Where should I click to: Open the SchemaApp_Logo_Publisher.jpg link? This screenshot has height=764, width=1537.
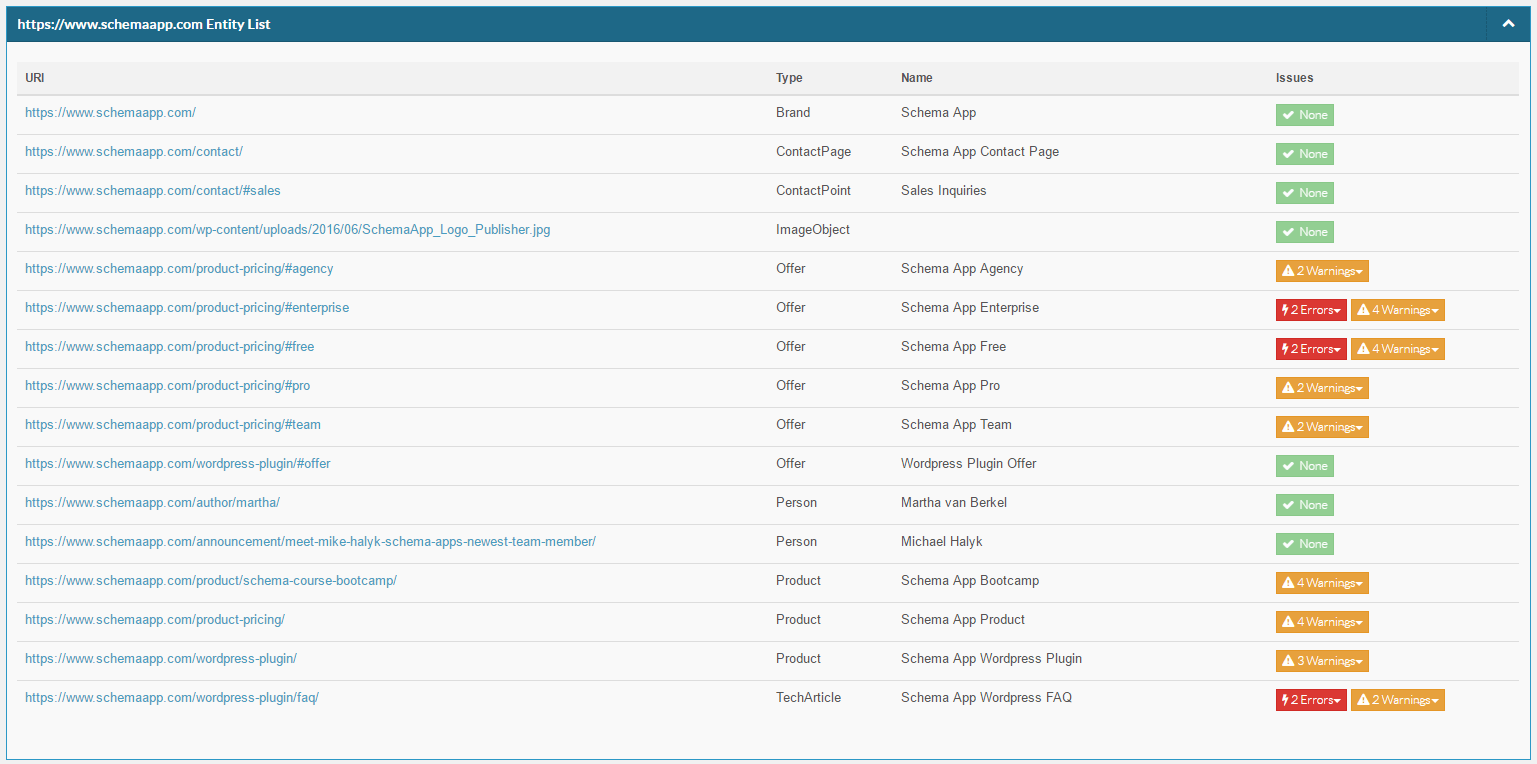287,230
